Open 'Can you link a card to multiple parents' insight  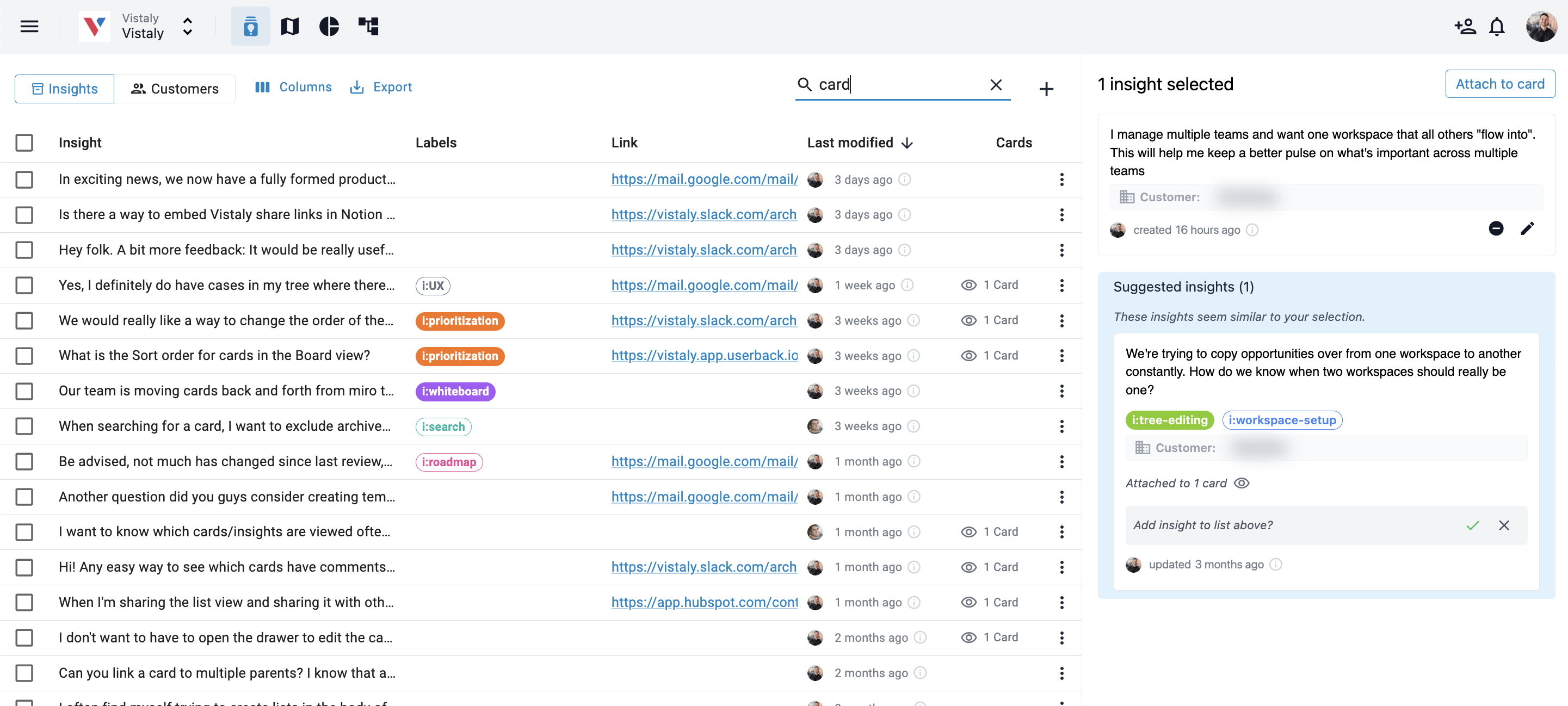227,673
